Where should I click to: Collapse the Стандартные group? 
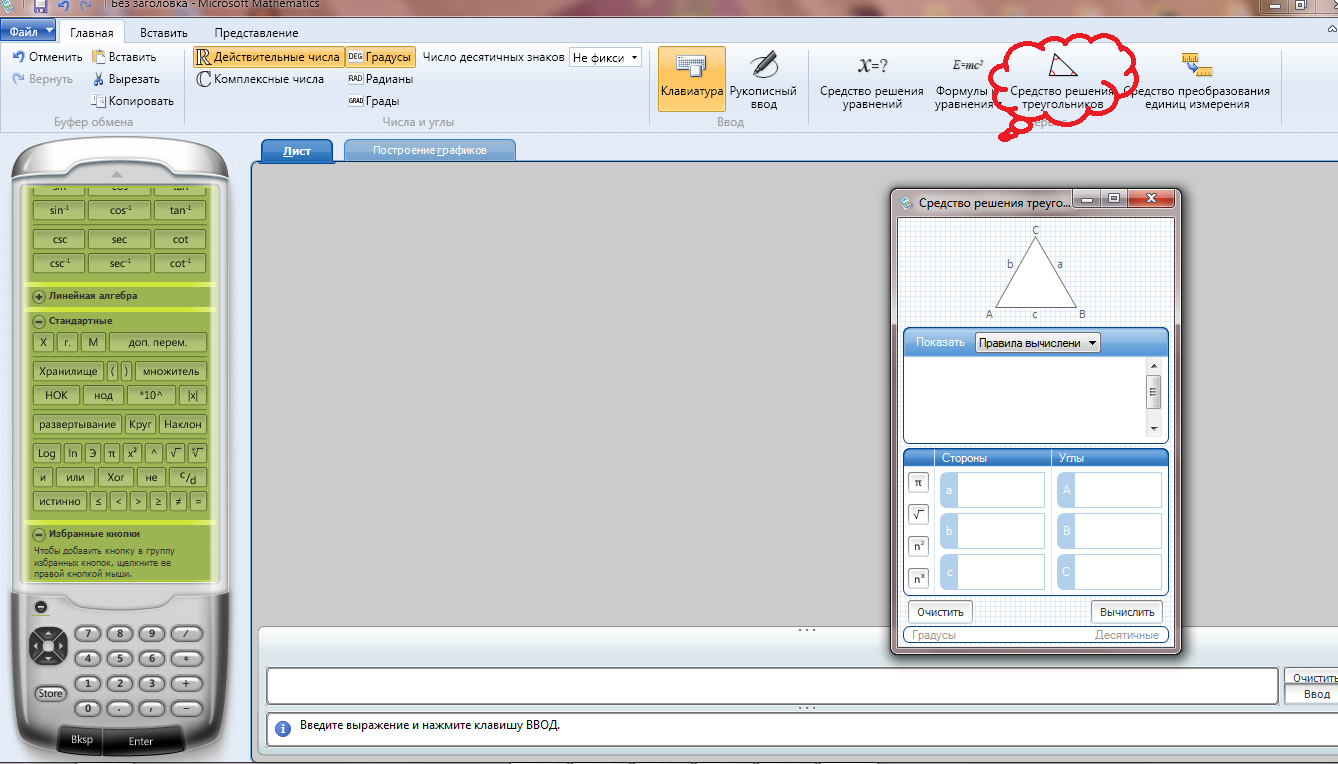point(39,321)
